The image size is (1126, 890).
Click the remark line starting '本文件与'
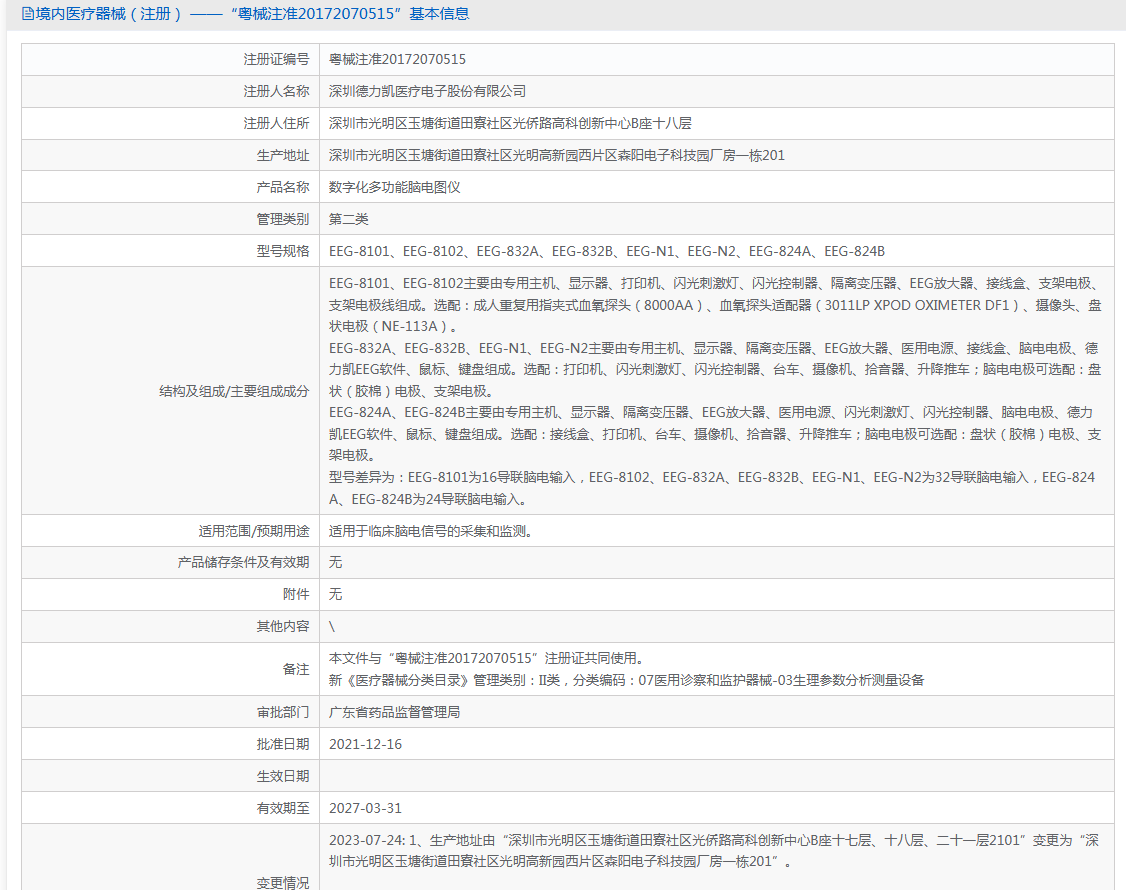(488, 659)
